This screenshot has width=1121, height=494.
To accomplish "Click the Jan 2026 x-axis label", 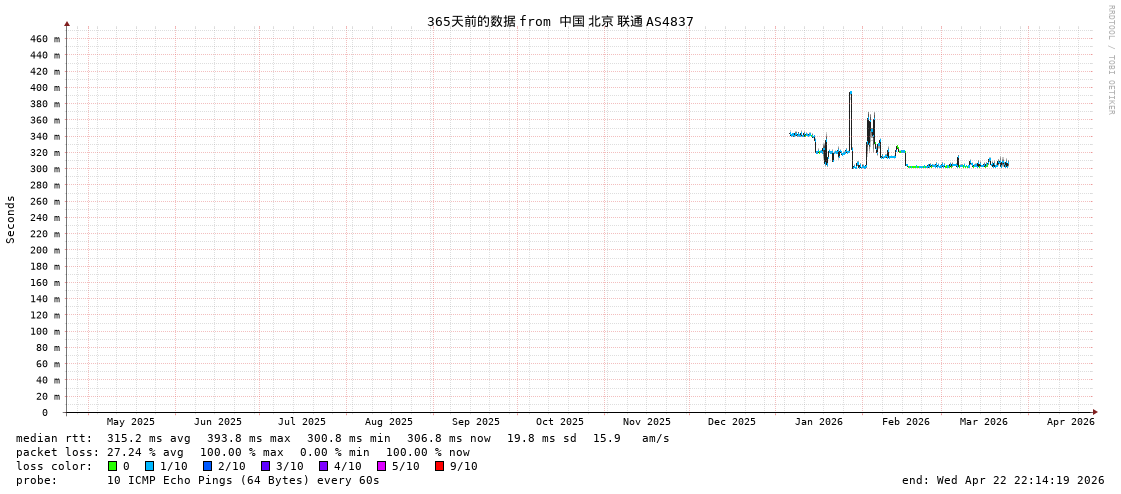I will click(x=818, y=422).
